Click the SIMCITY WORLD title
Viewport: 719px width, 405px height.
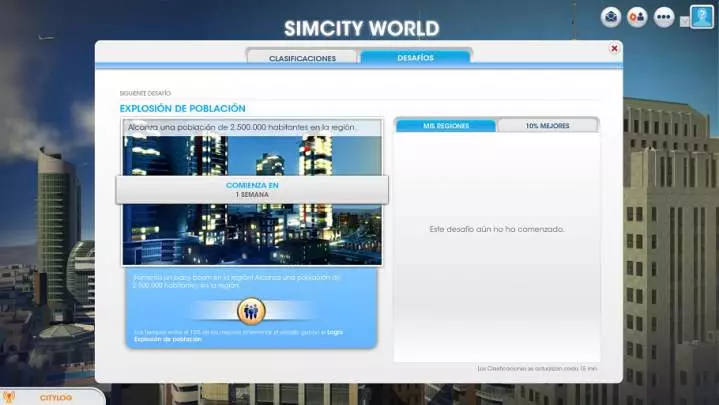point(361,28)
